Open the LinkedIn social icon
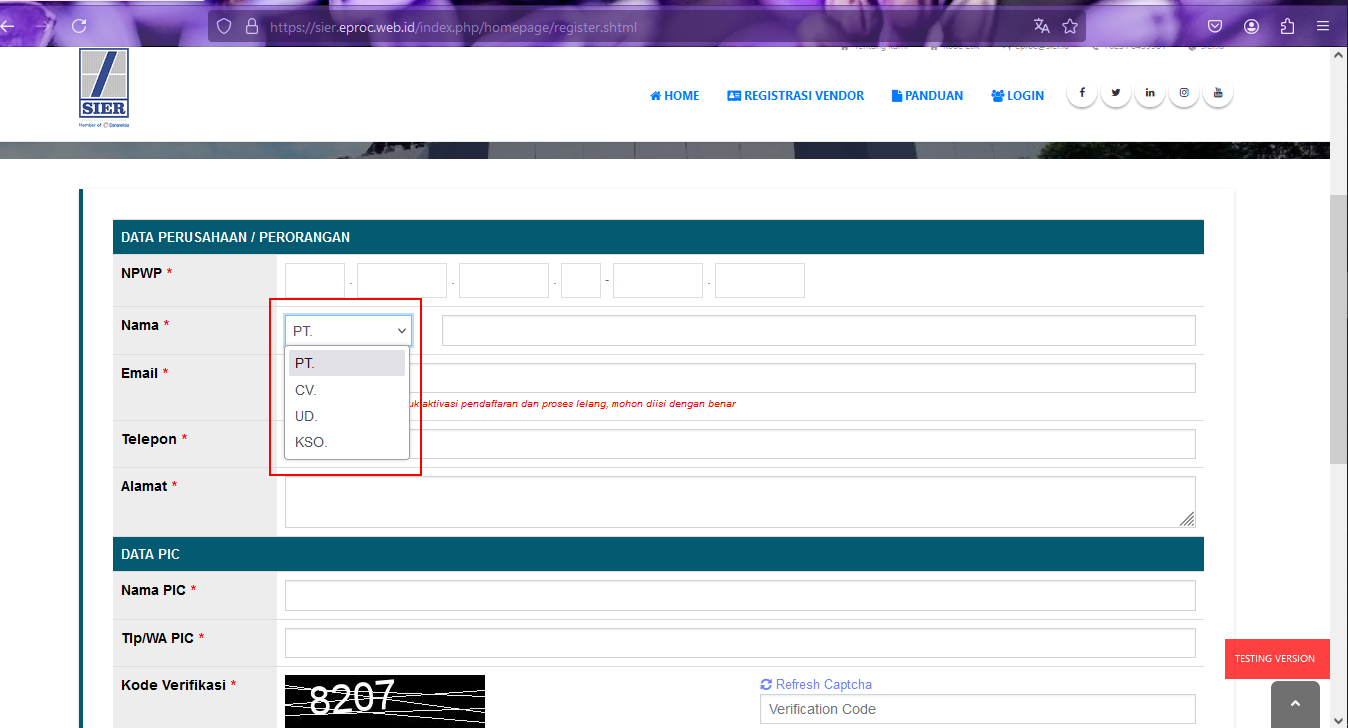The image size is (1348, 728). 1150,93
